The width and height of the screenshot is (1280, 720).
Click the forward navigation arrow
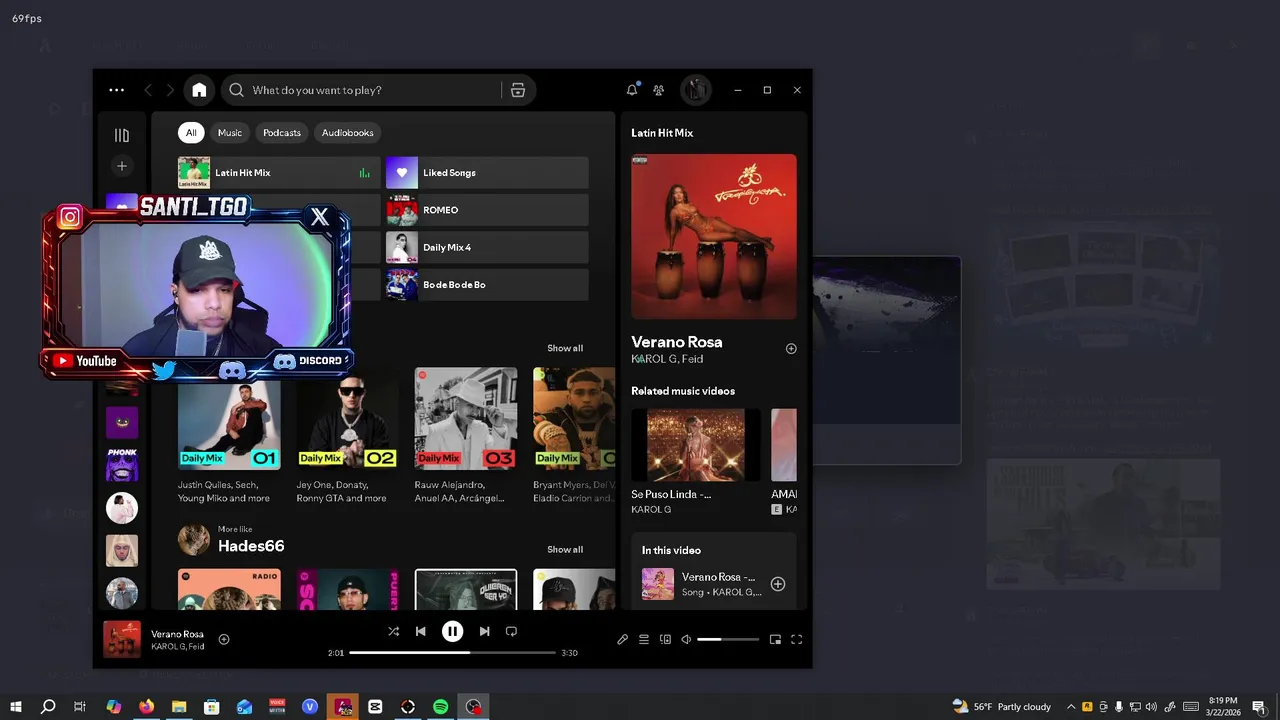click(x=170, y=90)
